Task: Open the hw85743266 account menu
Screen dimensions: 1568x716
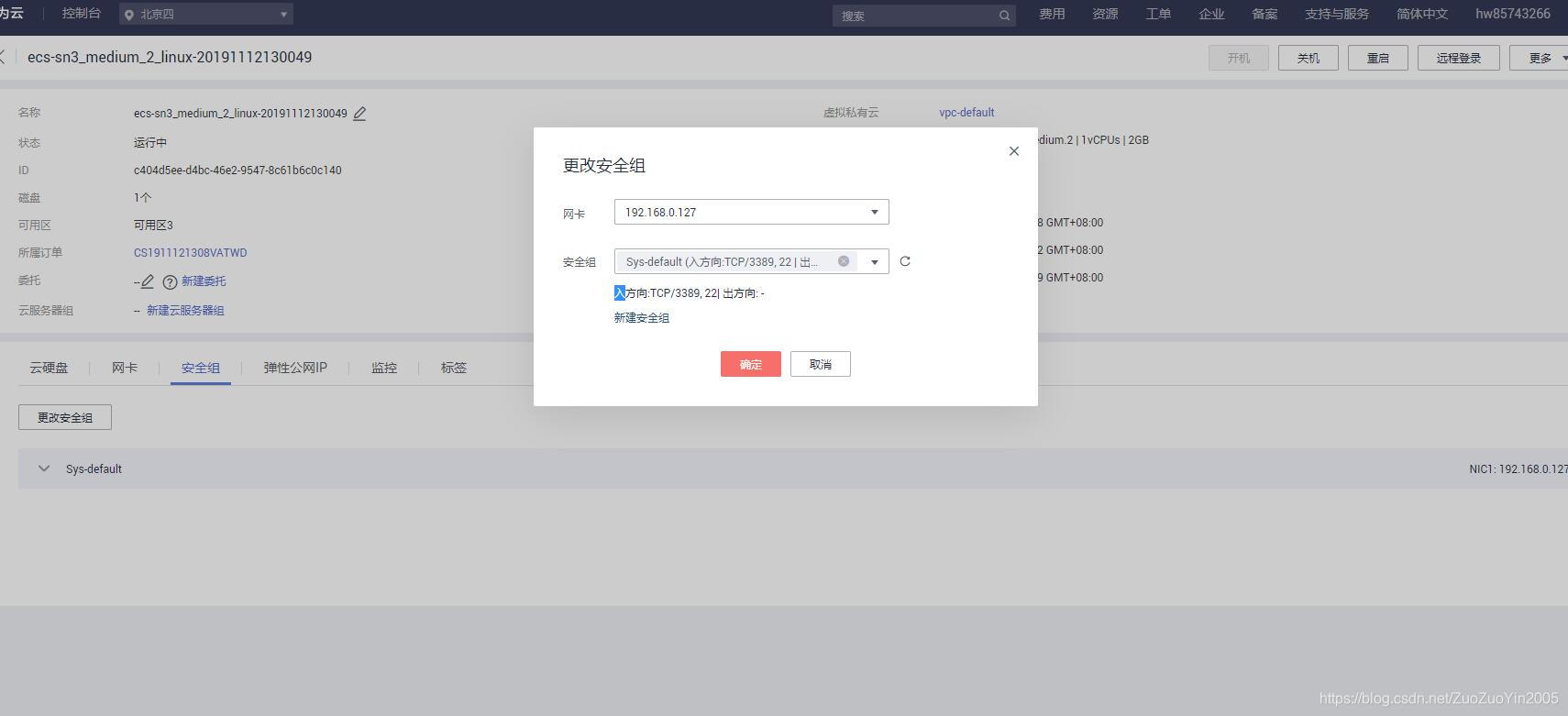Action: pyautogui.click(x=1512, y=14)
